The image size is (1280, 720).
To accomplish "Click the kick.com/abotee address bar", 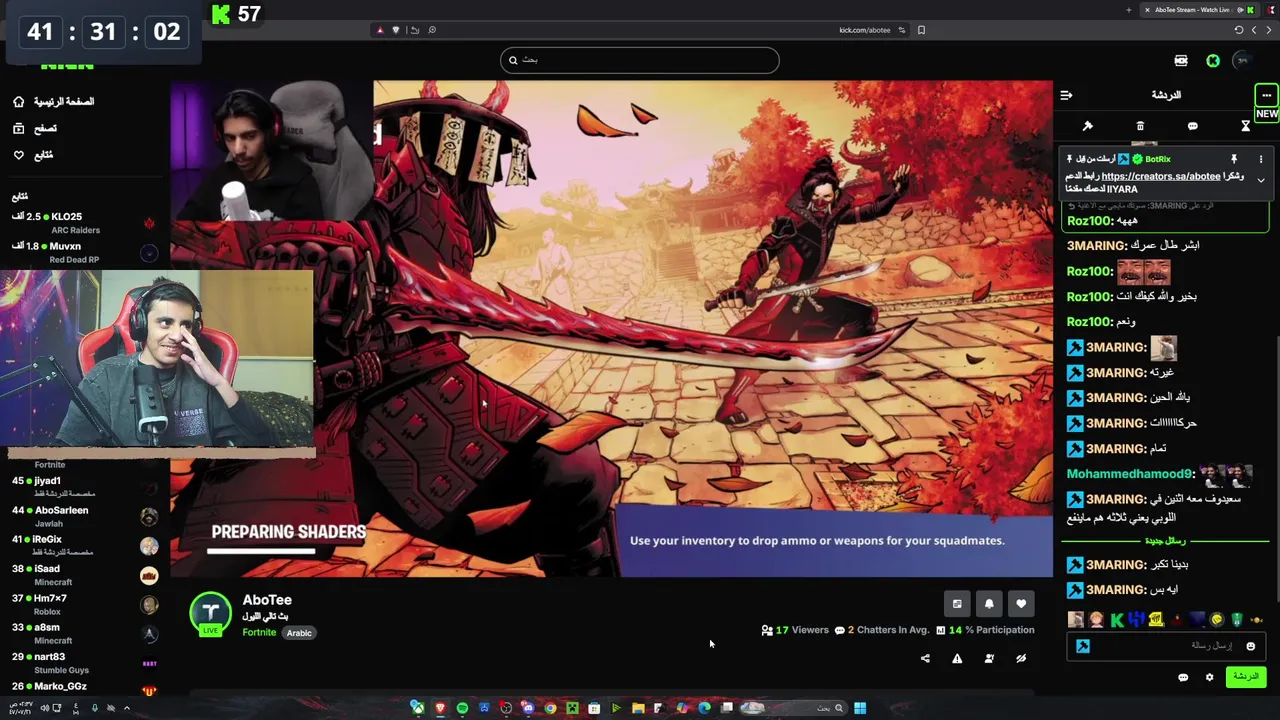I will [640, 30].
